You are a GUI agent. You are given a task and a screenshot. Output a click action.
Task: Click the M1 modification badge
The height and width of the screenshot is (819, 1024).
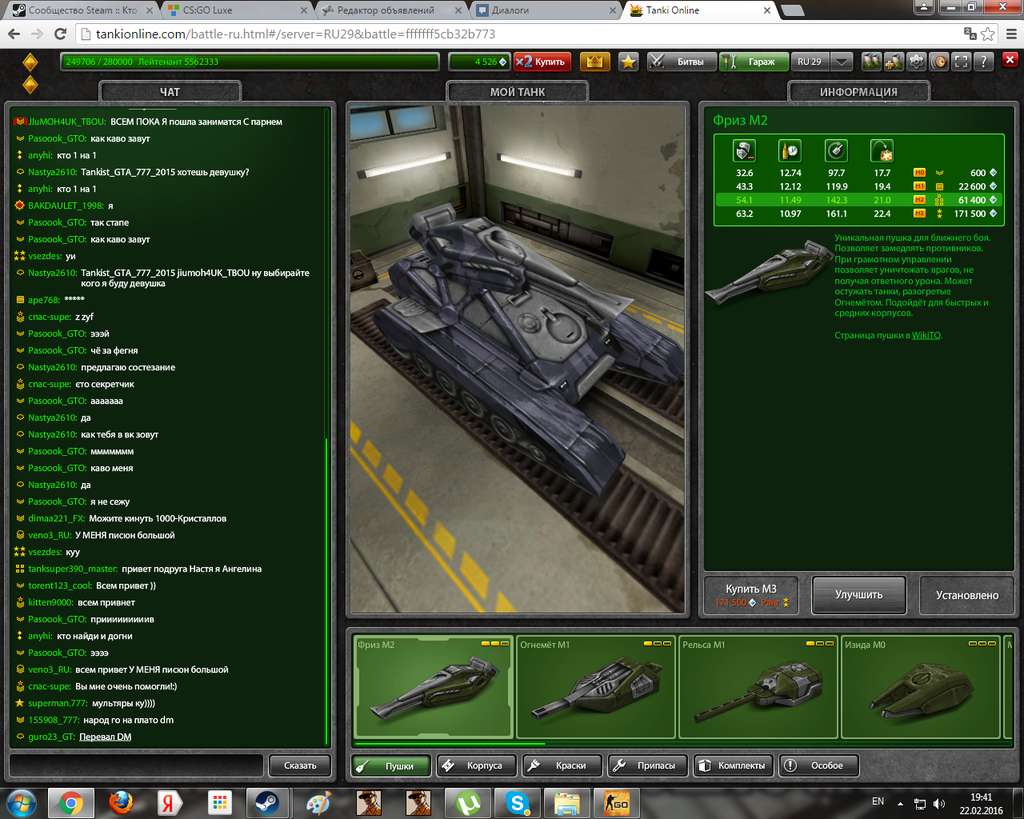click(x=920, y=186)
